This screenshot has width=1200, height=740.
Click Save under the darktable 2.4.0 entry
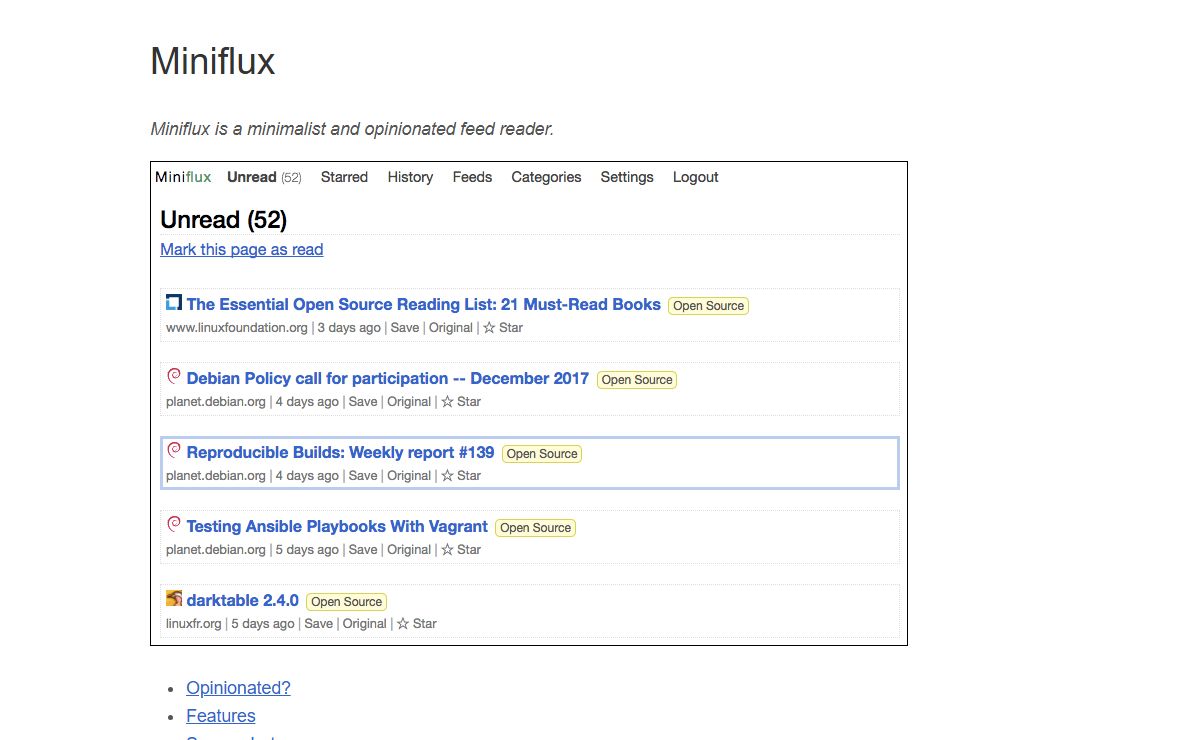coord(319,624)
